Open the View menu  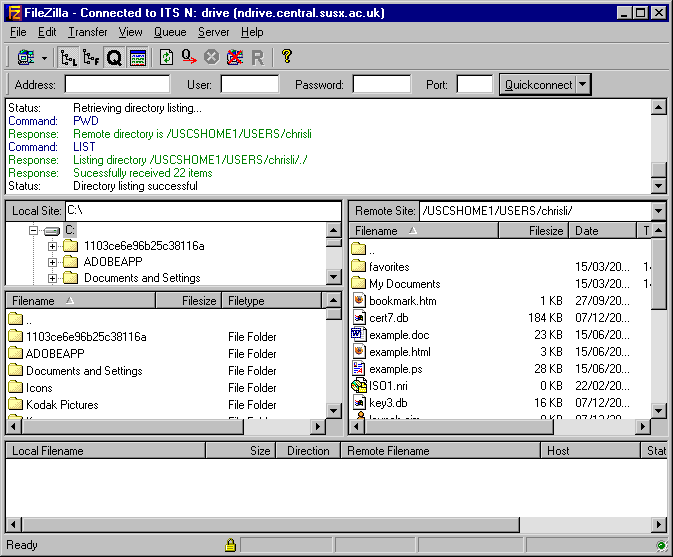click(130, 32)
